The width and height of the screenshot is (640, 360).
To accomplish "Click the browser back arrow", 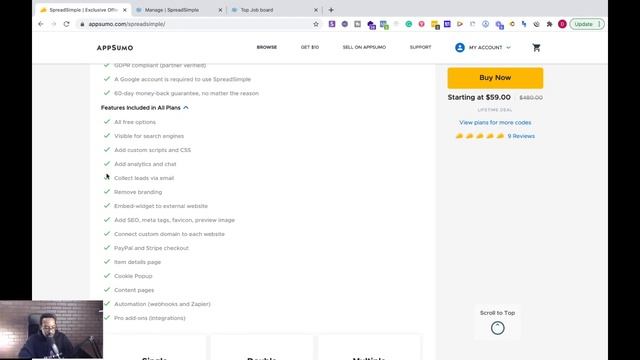I will click(41, 24).
